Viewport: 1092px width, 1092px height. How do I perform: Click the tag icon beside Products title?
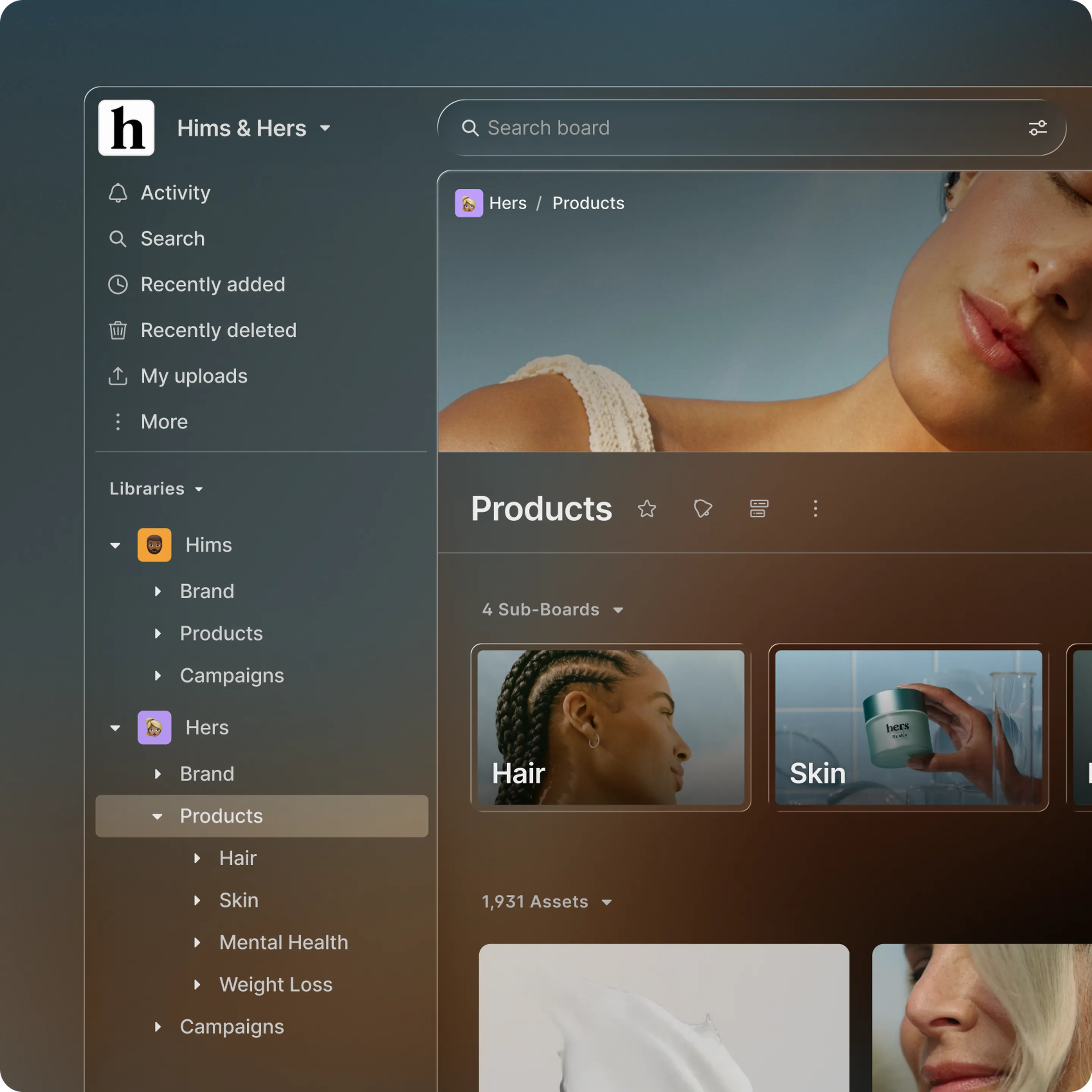(703, 509)
